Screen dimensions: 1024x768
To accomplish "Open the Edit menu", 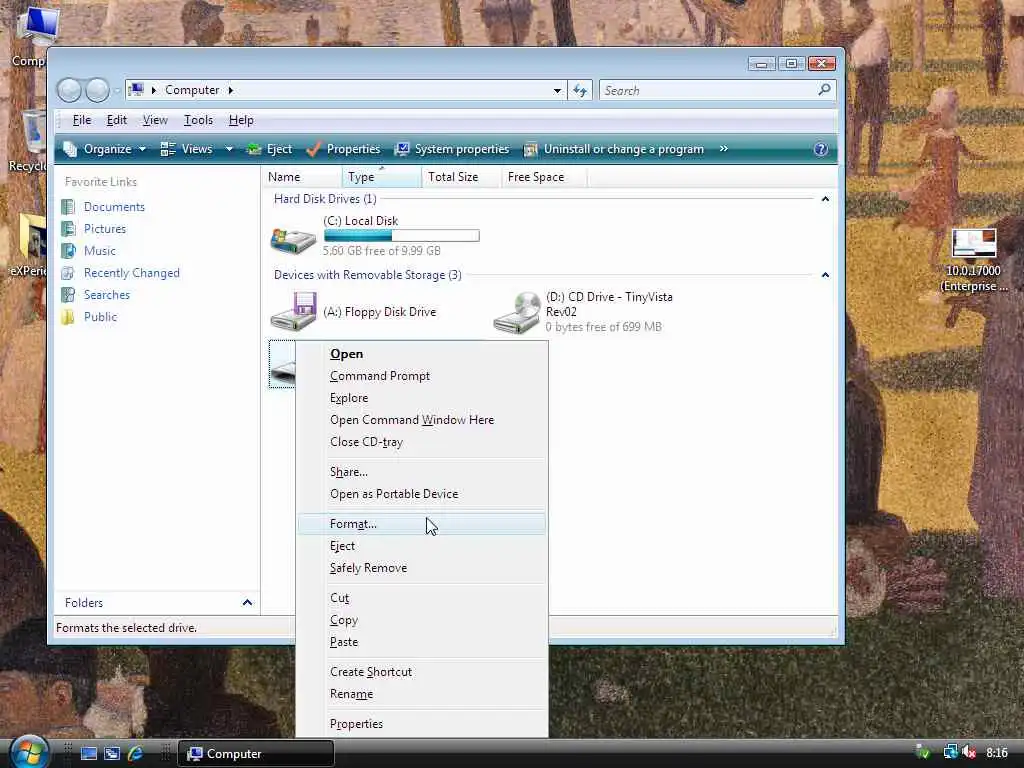I will [x=117, y=120].
